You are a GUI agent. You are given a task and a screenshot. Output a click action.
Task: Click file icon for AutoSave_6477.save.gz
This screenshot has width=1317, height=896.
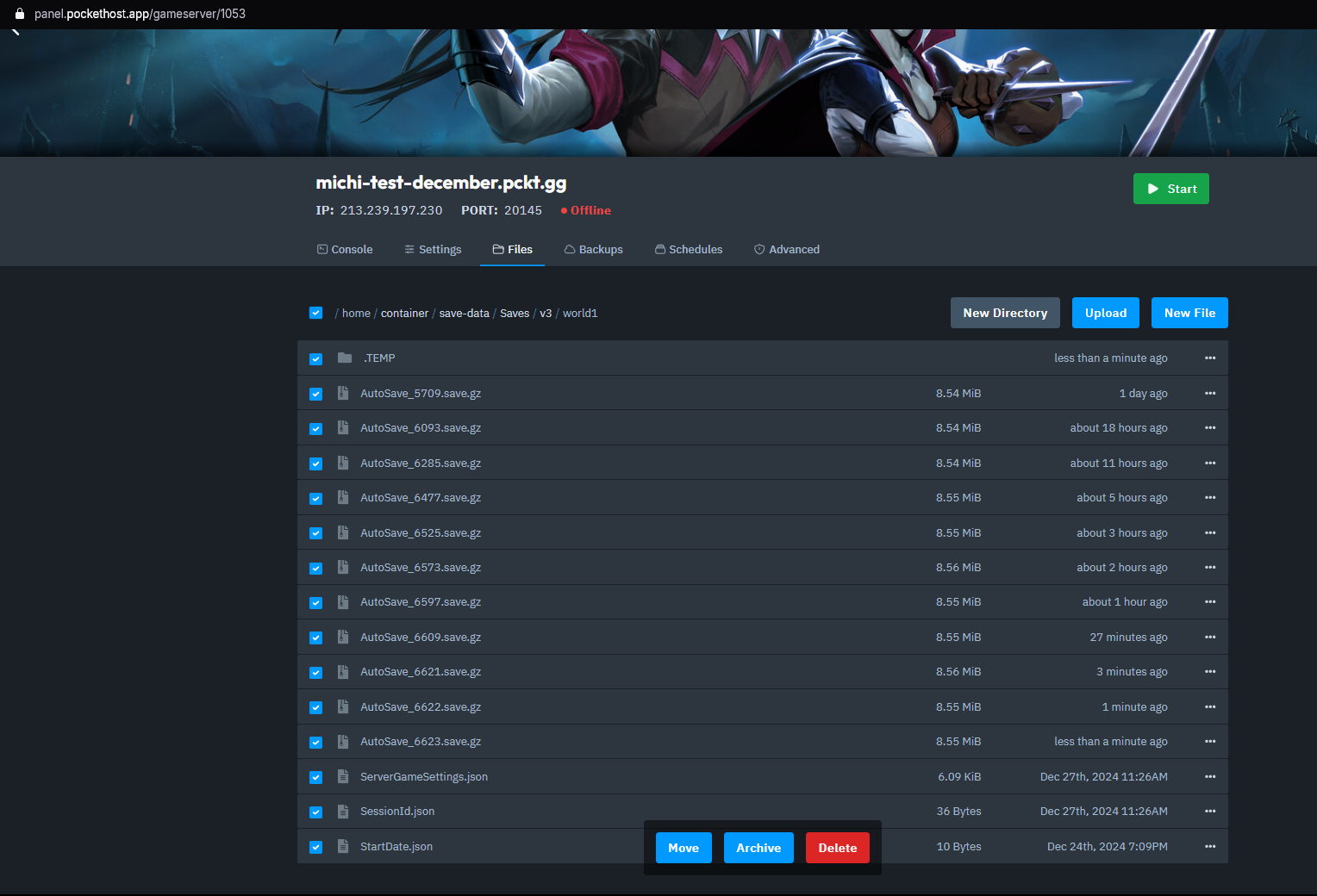[343, 497]
